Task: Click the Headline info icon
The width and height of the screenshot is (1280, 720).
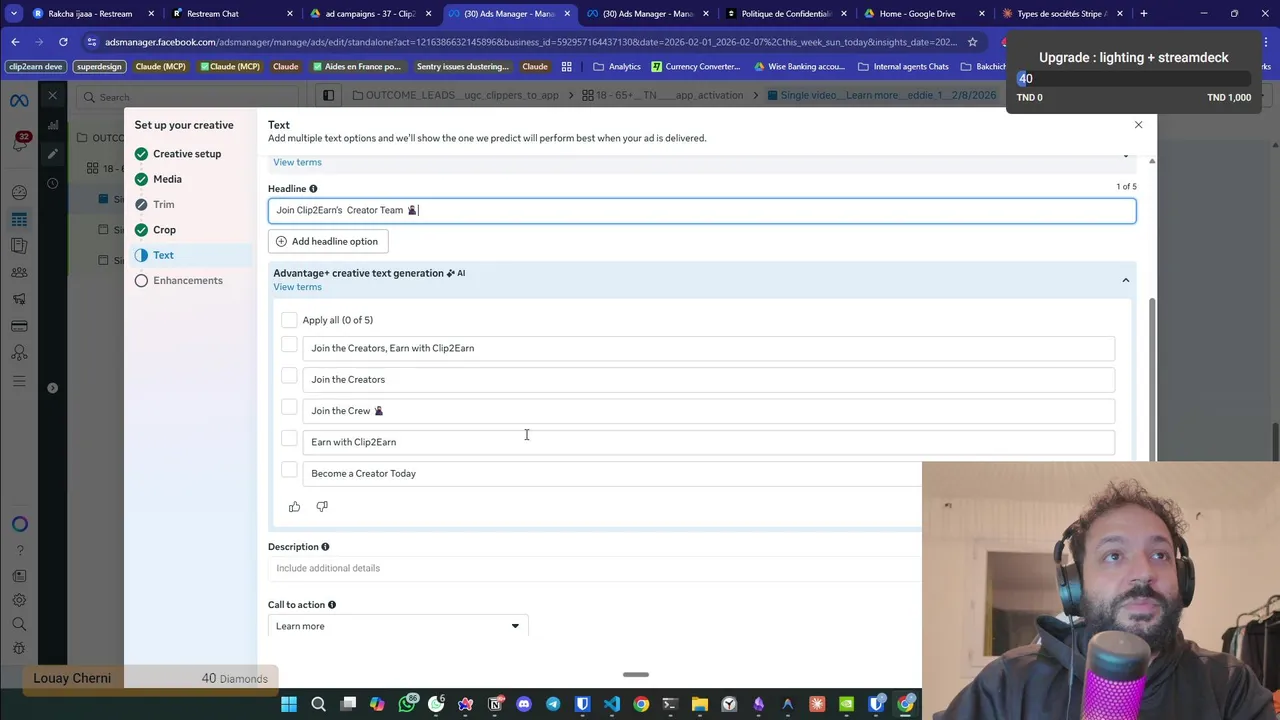Action: 313,189
